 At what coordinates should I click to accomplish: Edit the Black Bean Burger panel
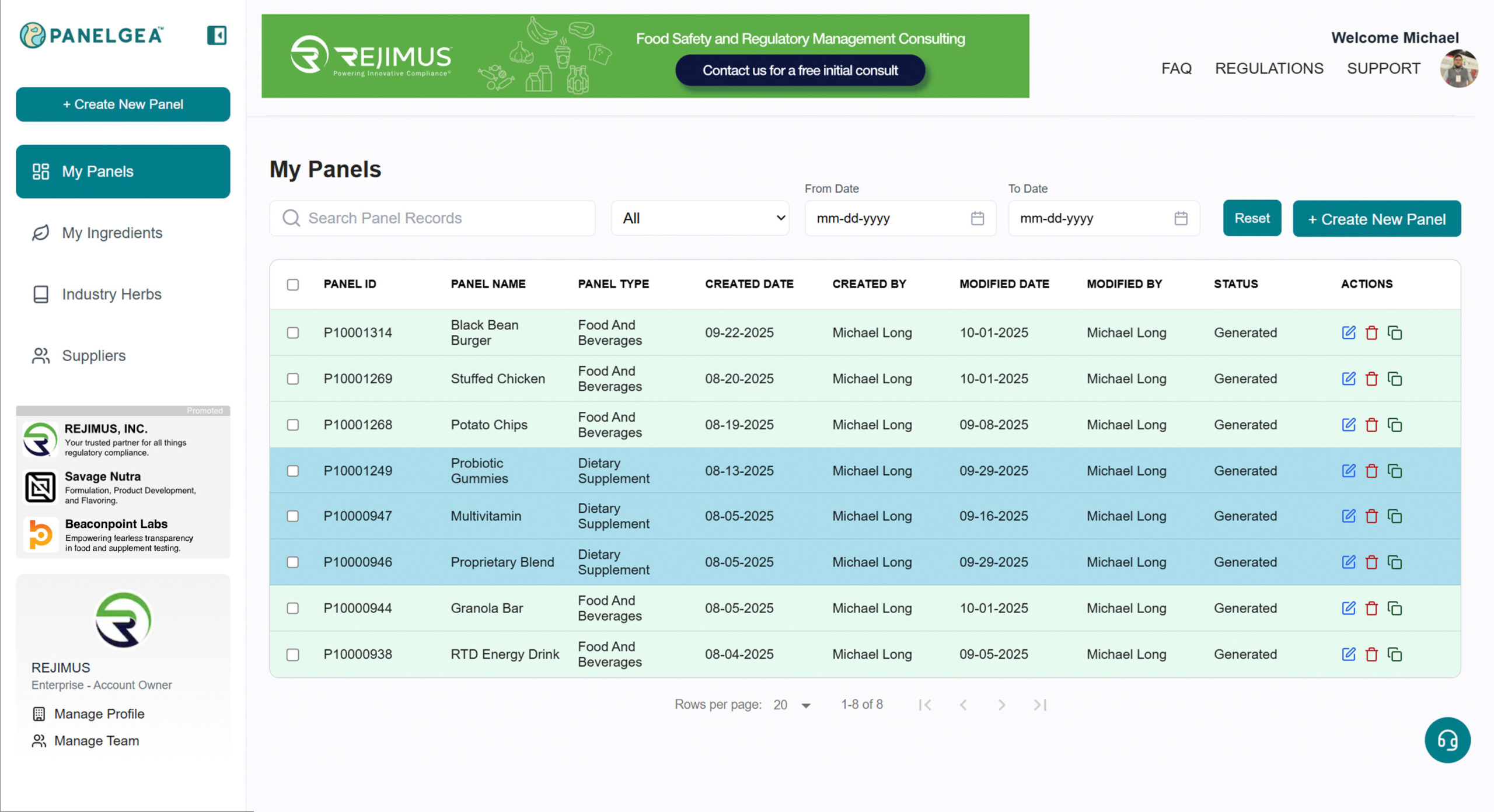tap(1348, 332)
